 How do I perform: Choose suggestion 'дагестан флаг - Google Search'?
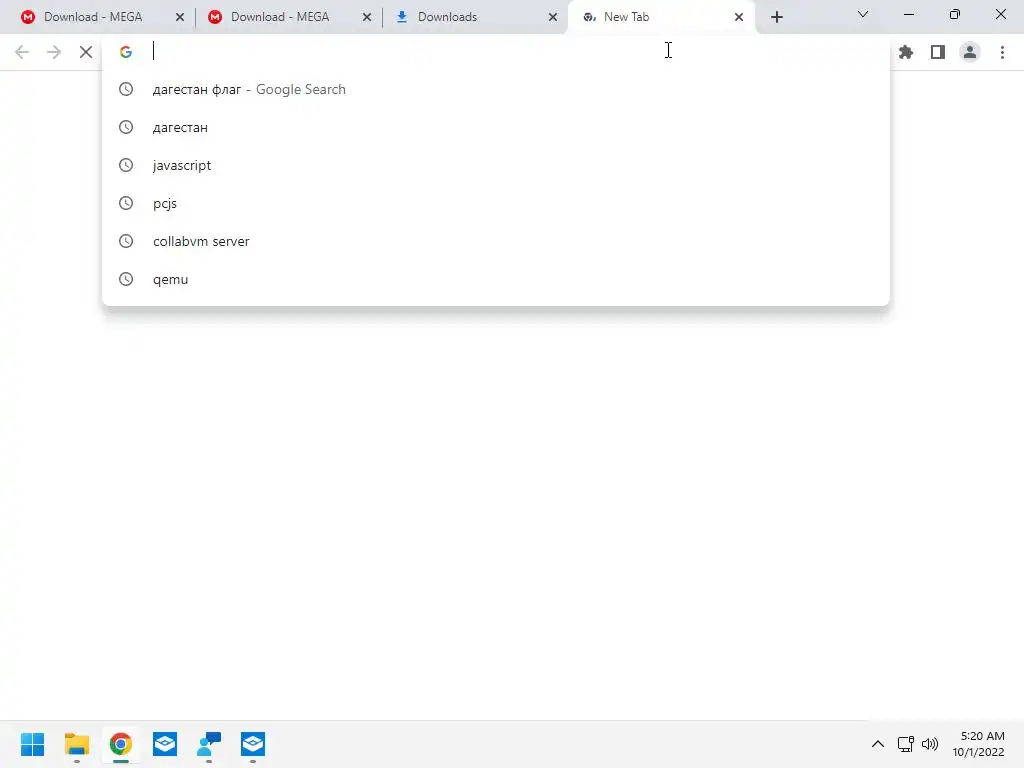click(x=496, y=89)
